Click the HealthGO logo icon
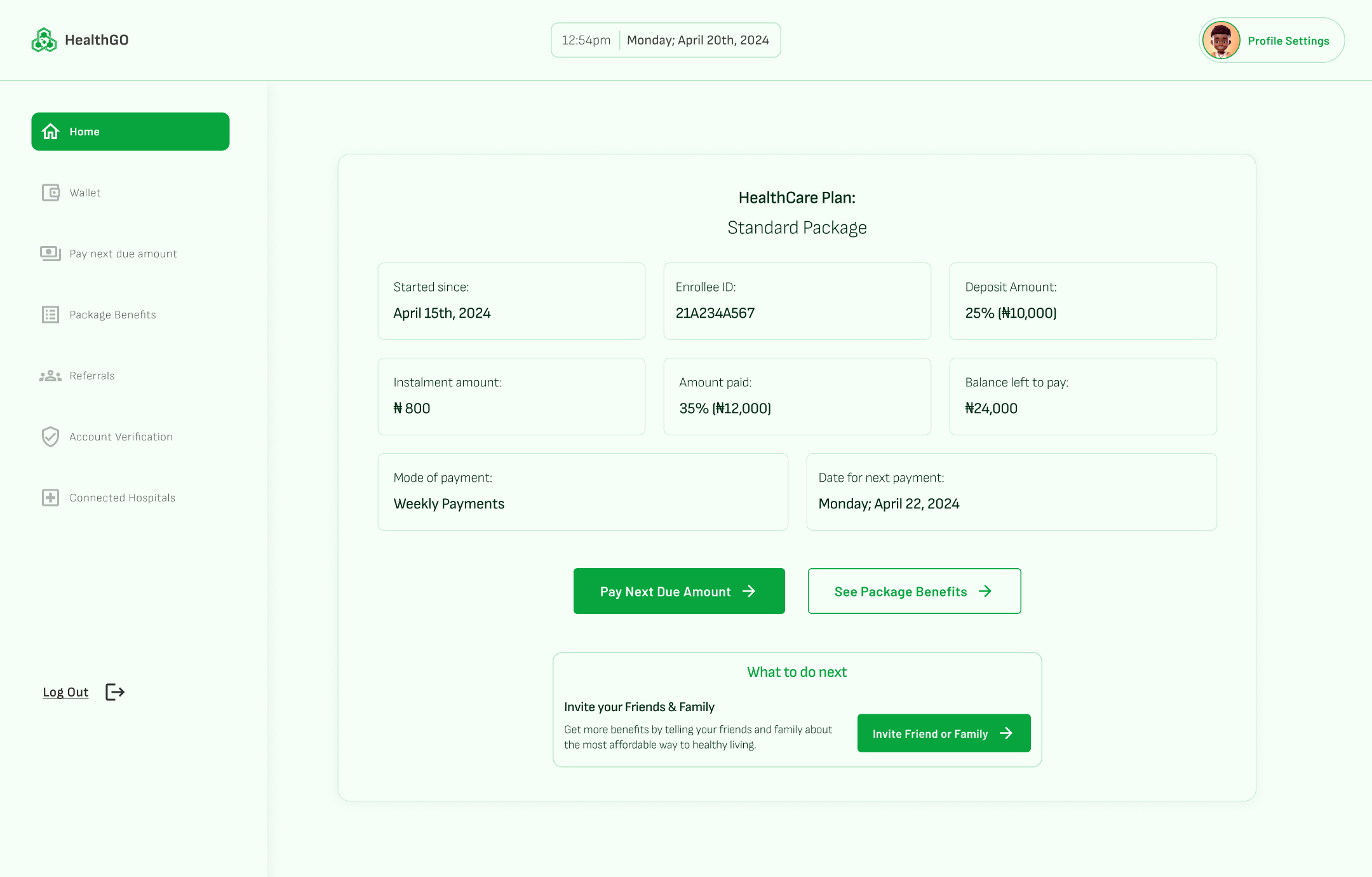Viewport: 1372px width, 877px height. (x=44, y=40)
